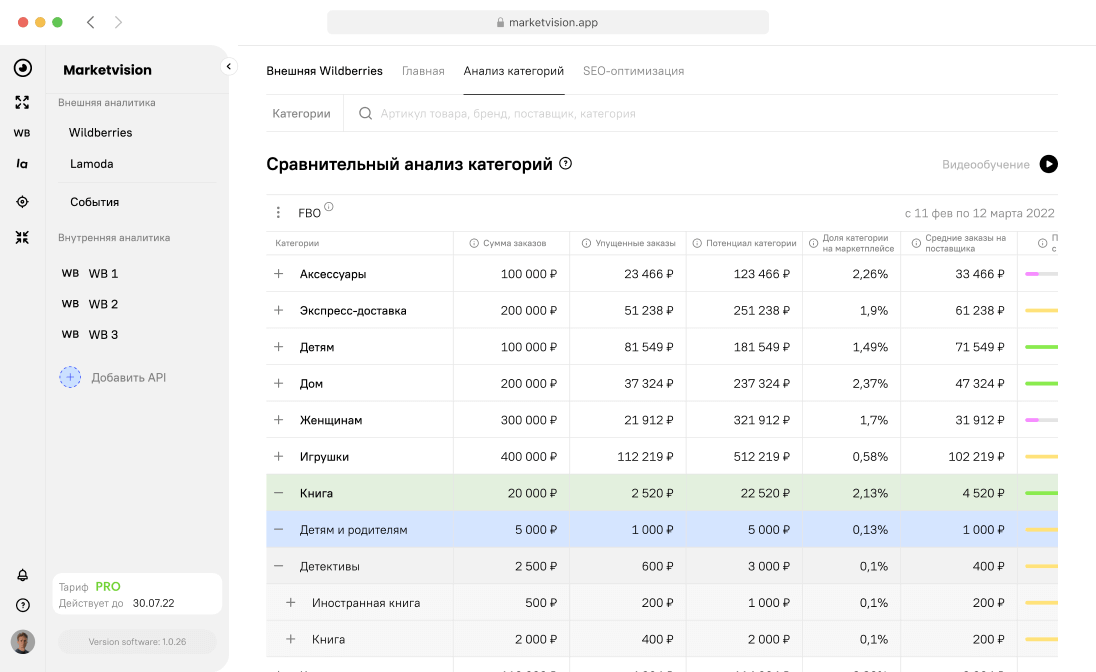Screen dimensions: 1096x672
Task: Click the Добавить API link
Action: click(129, 378)
